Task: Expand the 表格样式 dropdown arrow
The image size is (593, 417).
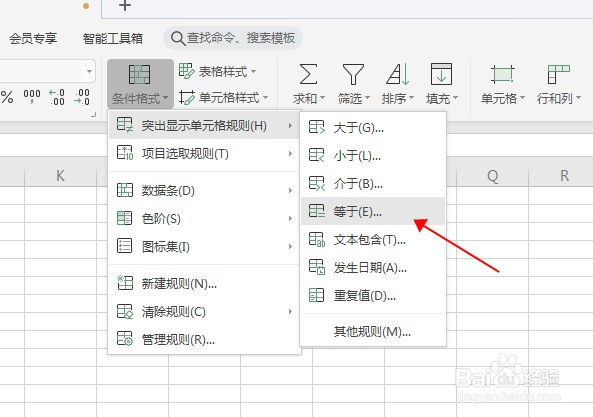Action: (253, 71)
